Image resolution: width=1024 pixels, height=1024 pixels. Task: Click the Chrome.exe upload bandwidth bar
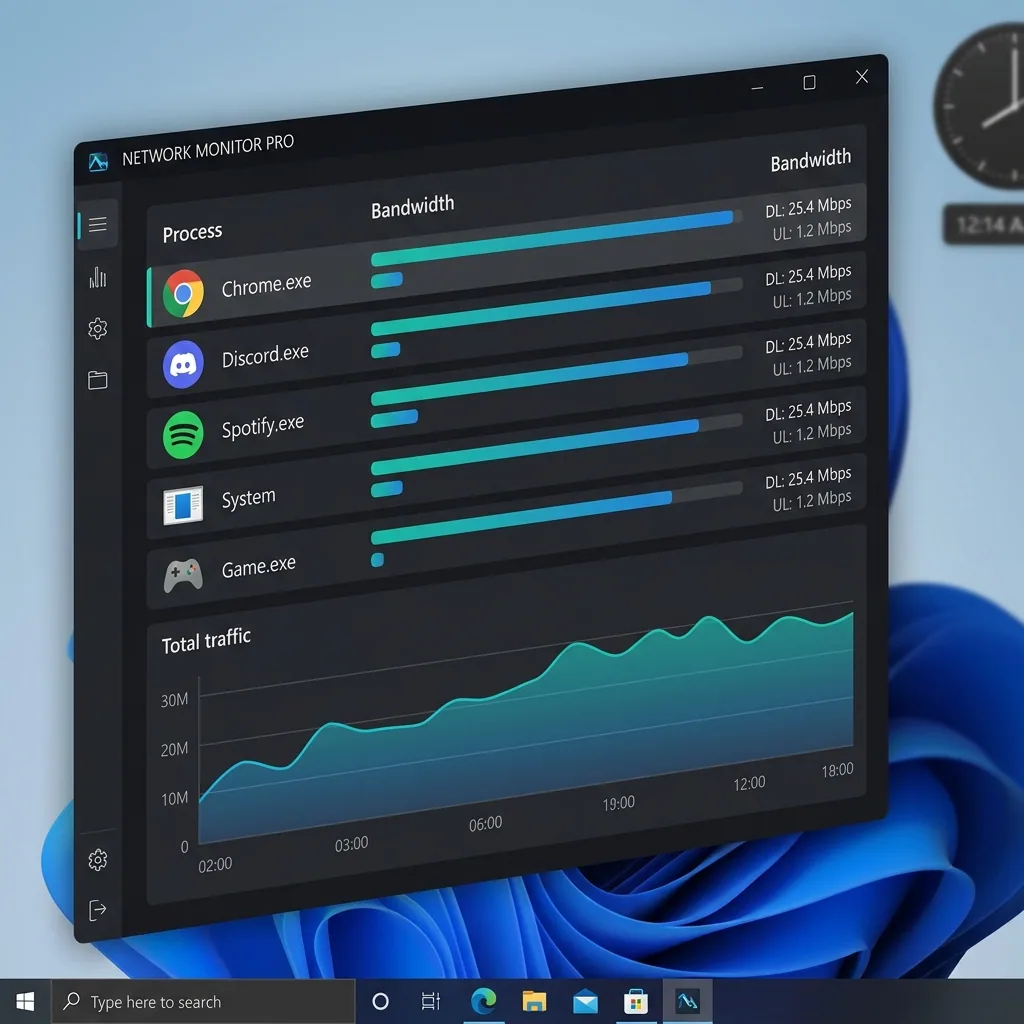point(387,281)
